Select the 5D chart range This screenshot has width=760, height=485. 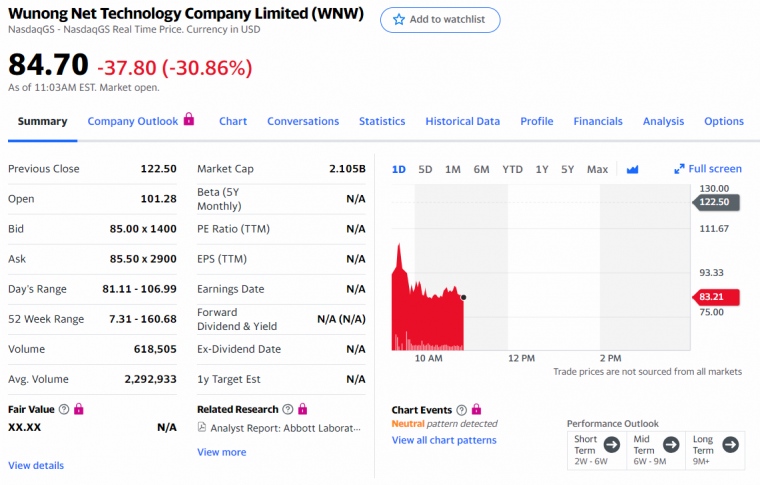coord(425,169)
